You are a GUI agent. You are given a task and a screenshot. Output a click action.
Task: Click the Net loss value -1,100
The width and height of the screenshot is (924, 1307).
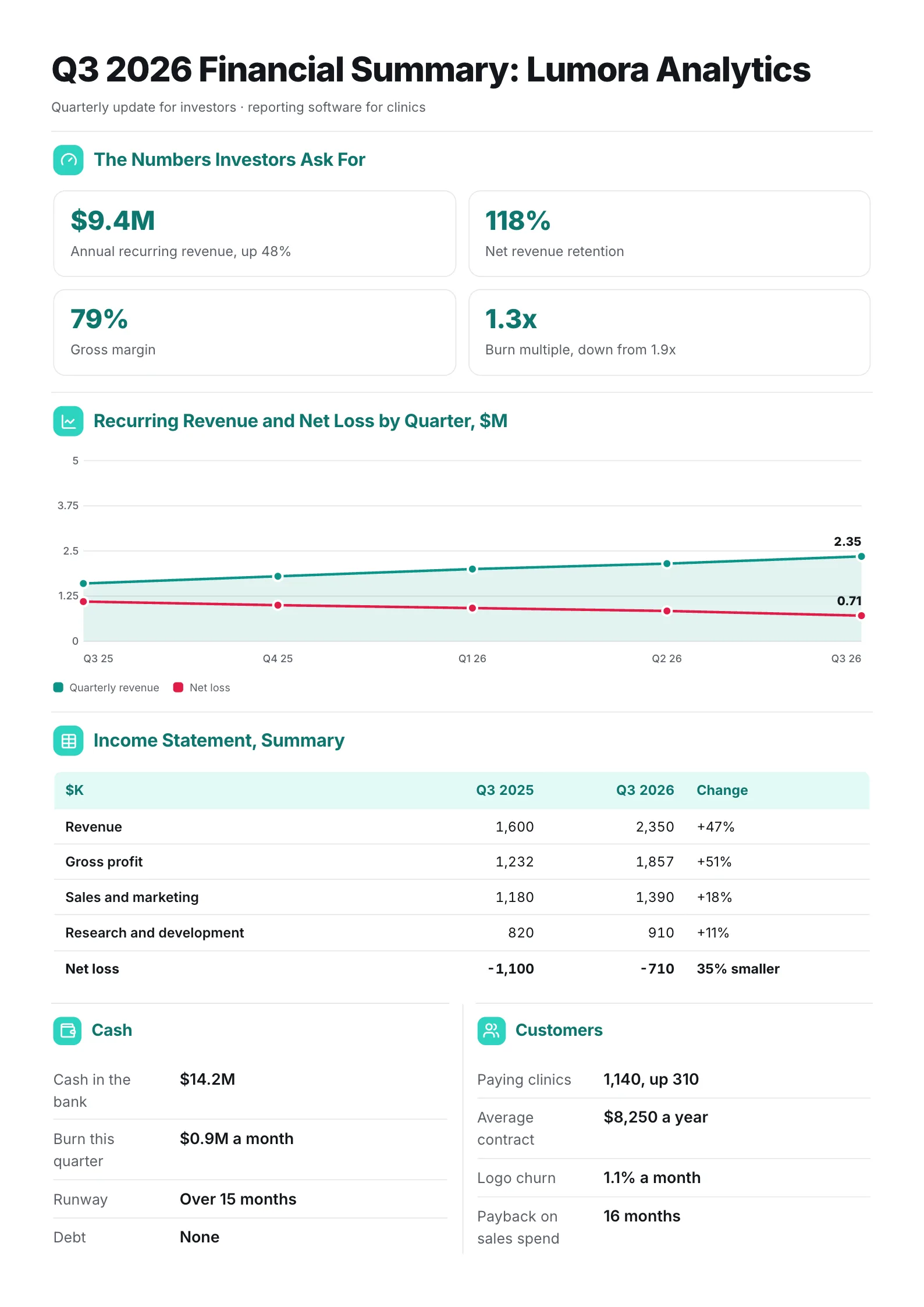tap(511, 969)
